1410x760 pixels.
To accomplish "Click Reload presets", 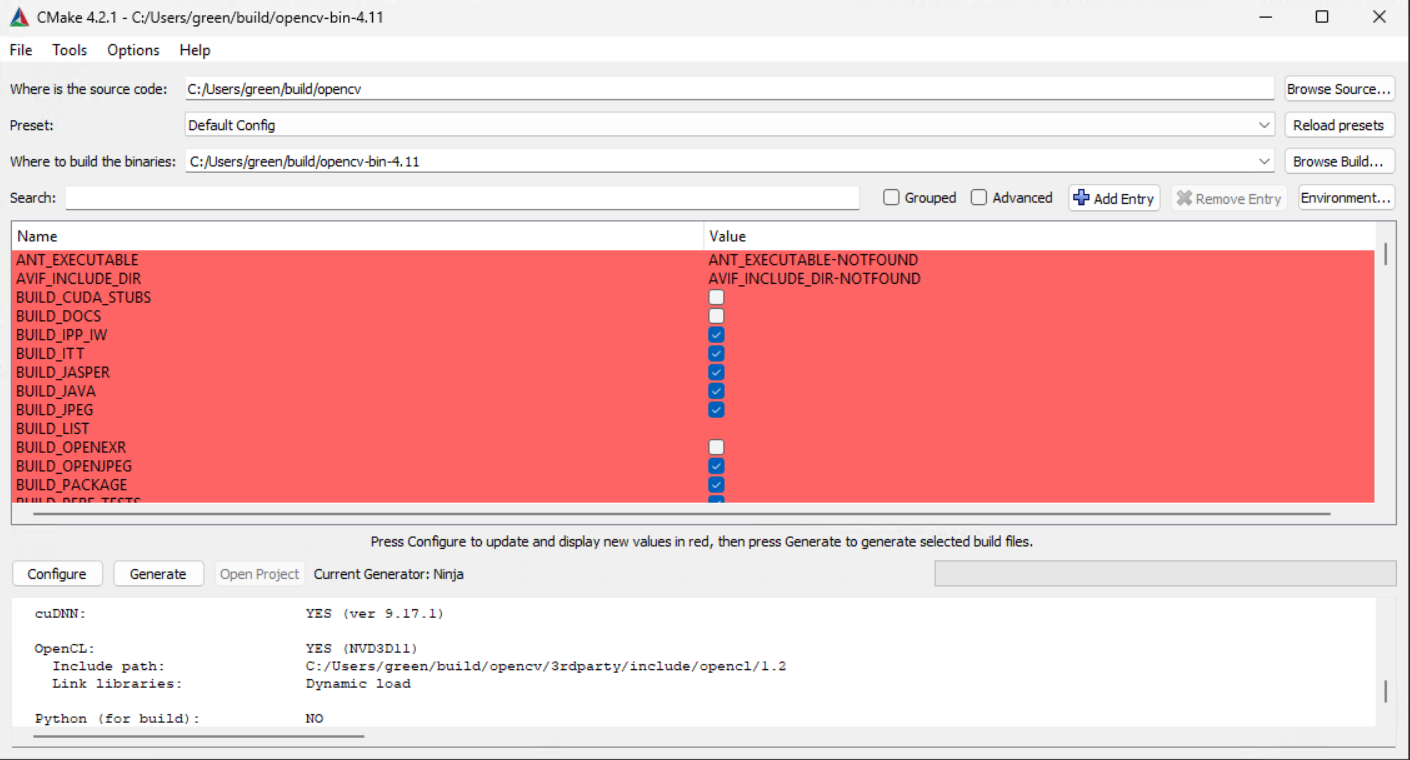I will [x=1339, y=124].
